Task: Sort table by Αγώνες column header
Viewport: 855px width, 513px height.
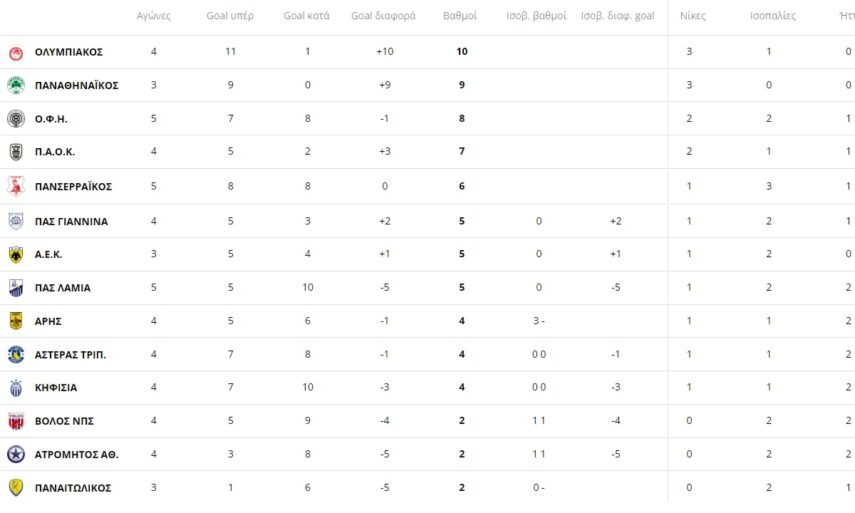Action: click(153, 16)
